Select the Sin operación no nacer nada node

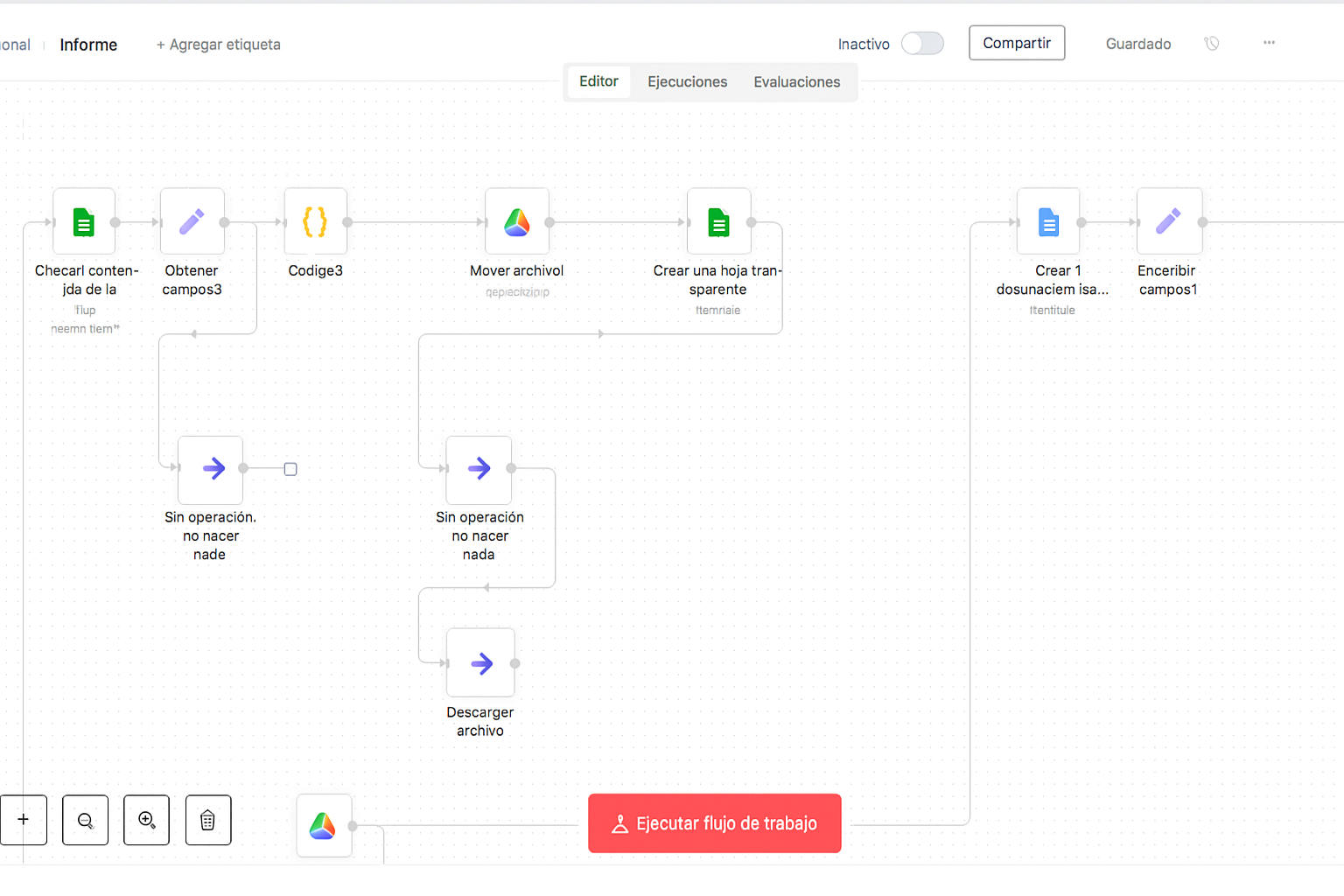click(479, 469)
